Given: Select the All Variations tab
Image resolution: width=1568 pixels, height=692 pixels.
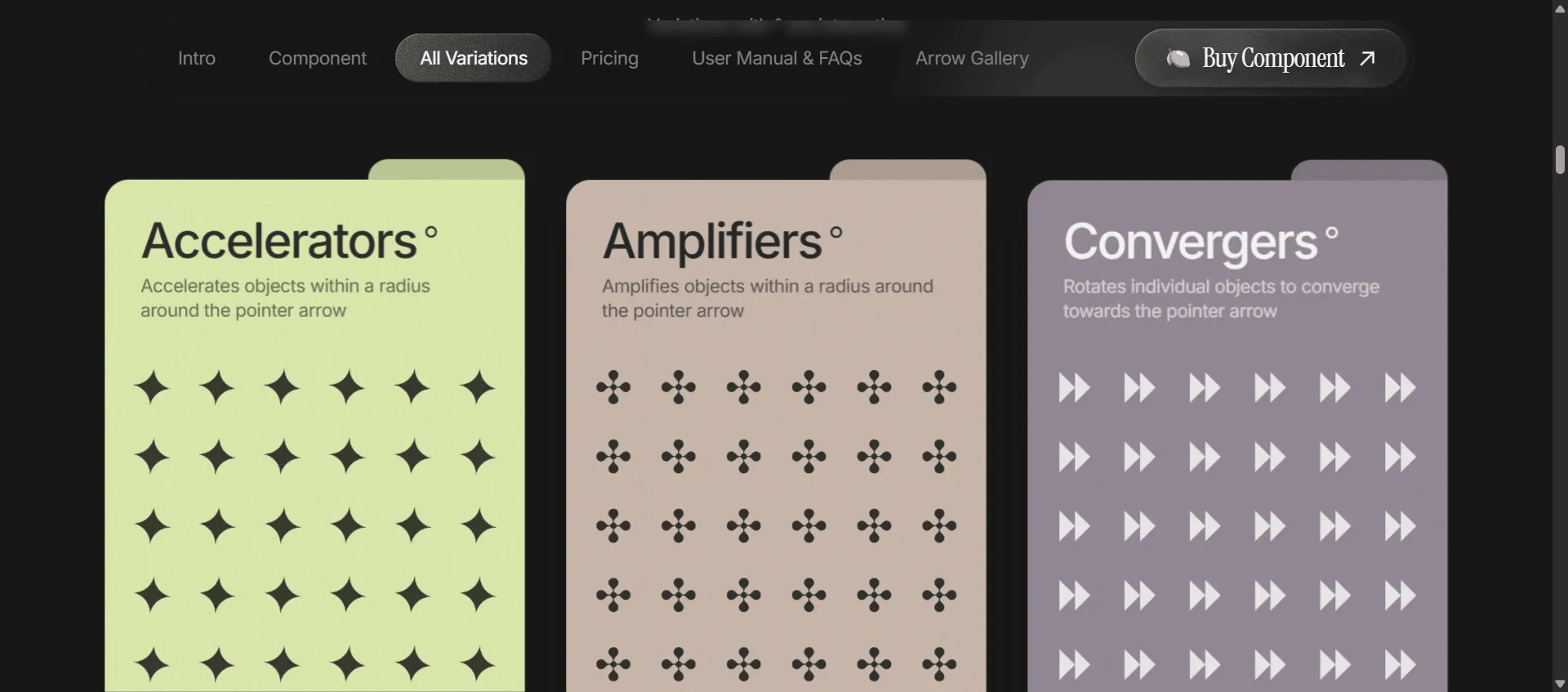Looking at the screenshot, I should (x=474, y=58).
